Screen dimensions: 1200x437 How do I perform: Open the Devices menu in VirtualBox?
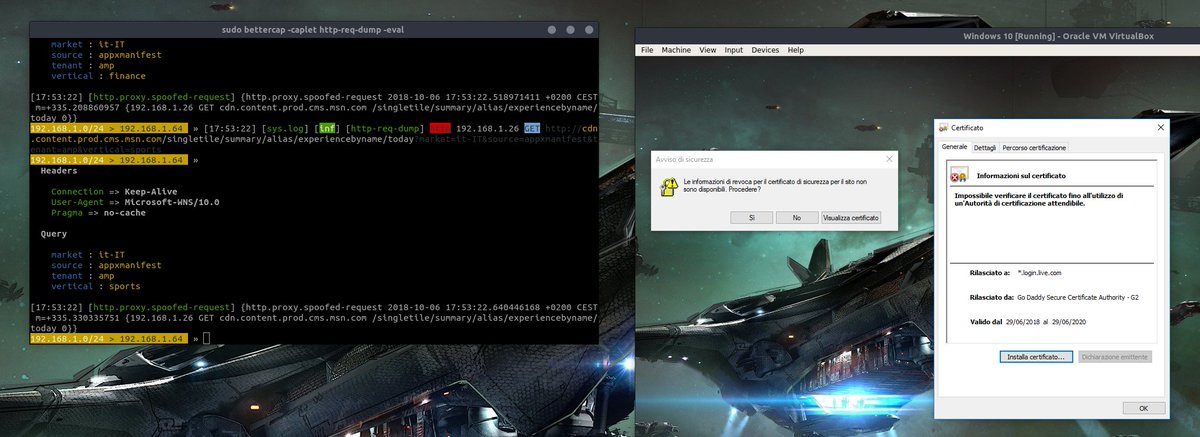[765, 49]
